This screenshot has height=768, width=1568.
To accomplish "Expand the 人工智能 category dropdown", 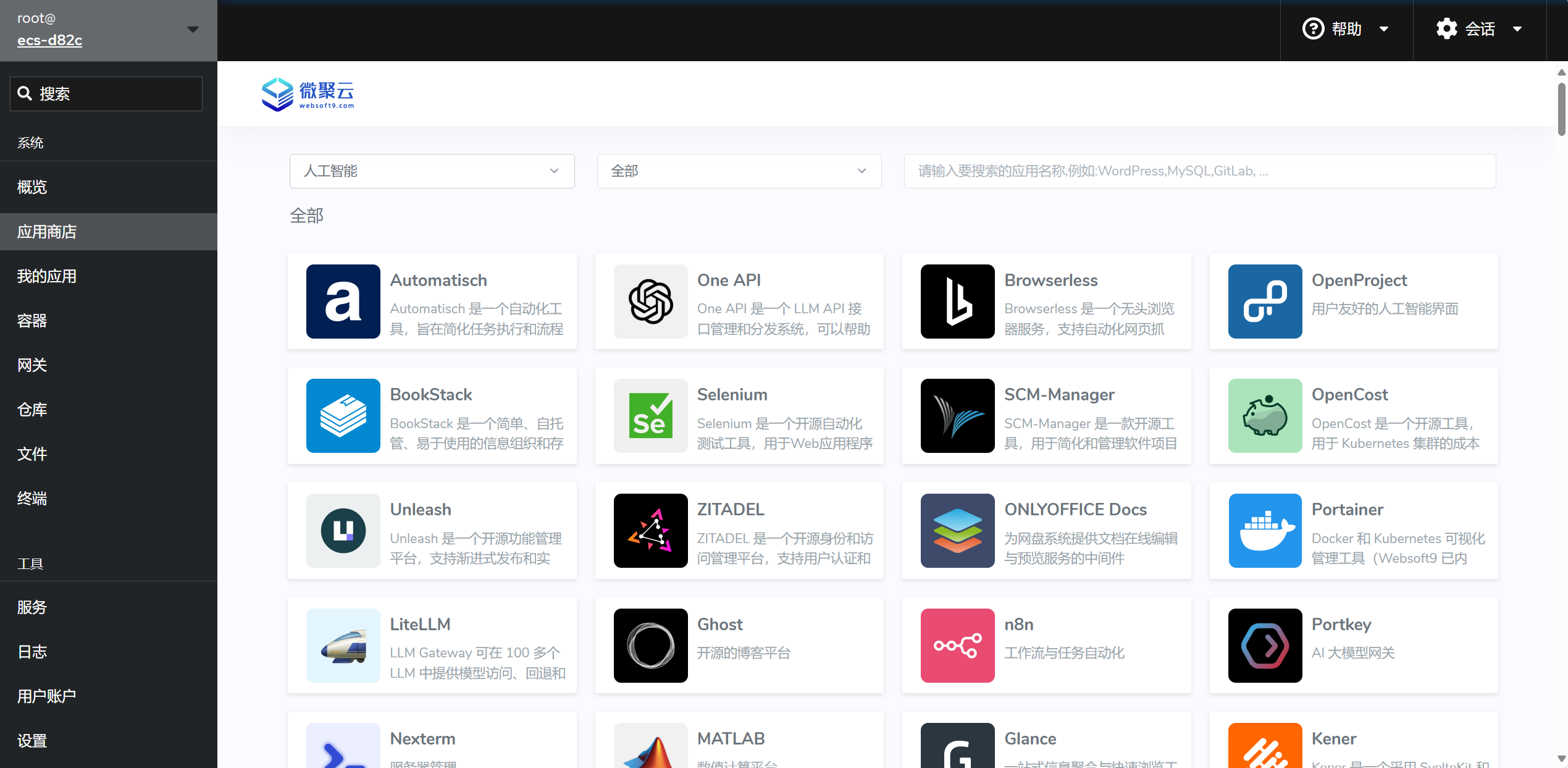I will pos(431,171).
